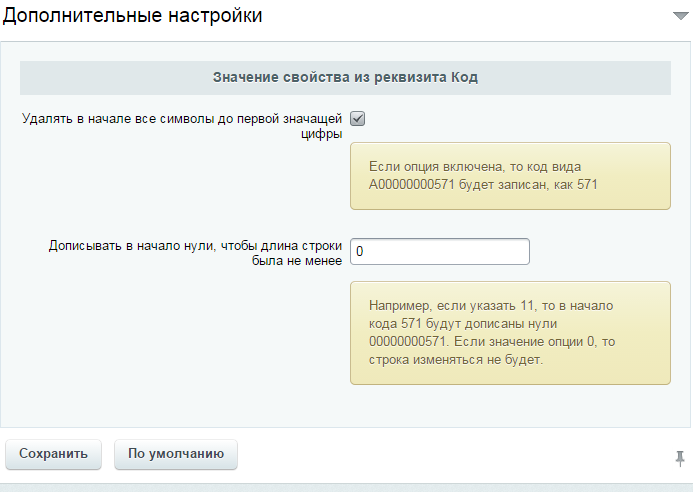Click the pin icon in bottom bar
The height and width of the screenshot is (492, 693).
[x=680, y=457]
